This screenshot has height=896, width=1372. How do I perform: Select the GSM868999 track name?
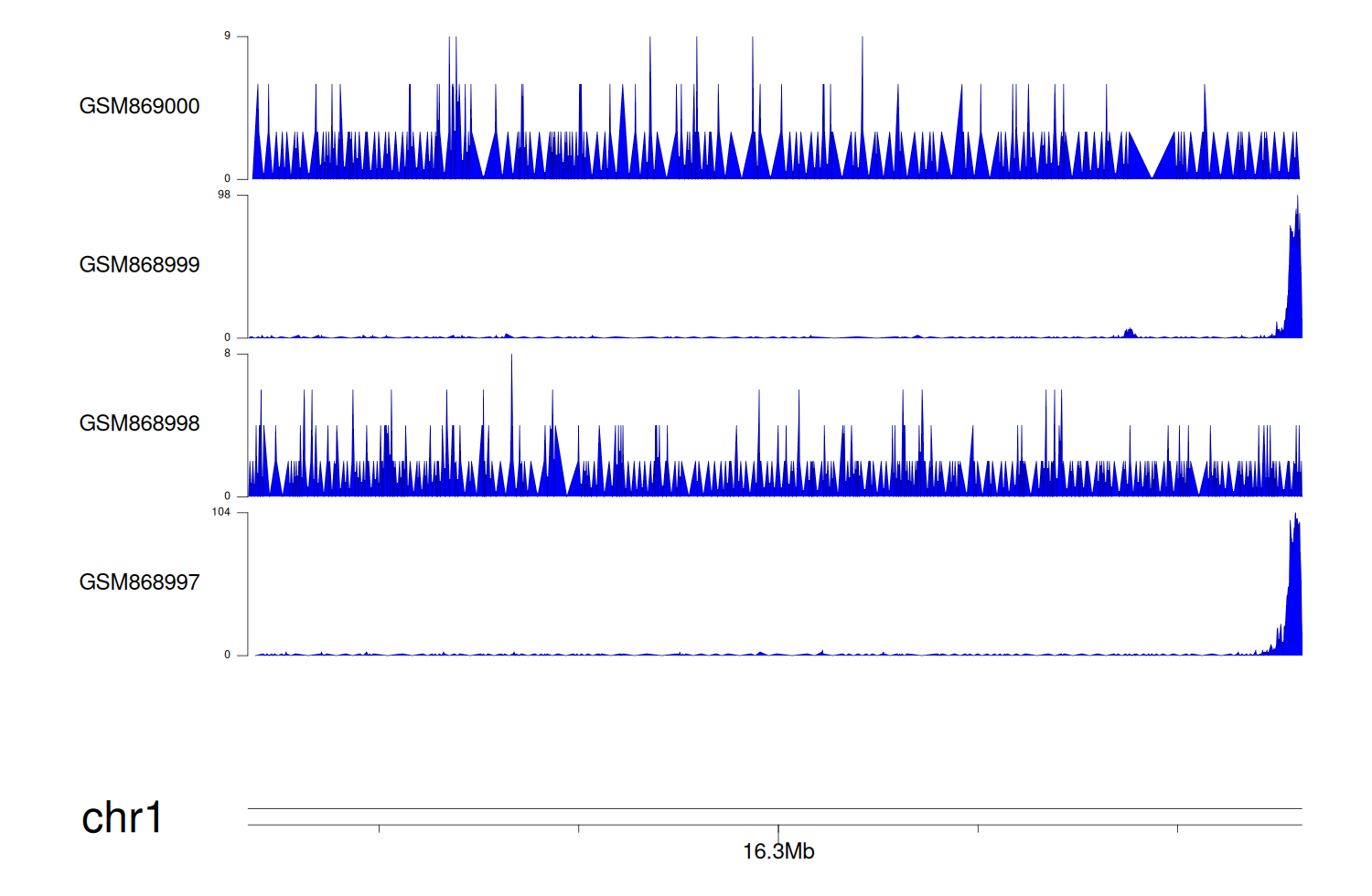[139, 265]
